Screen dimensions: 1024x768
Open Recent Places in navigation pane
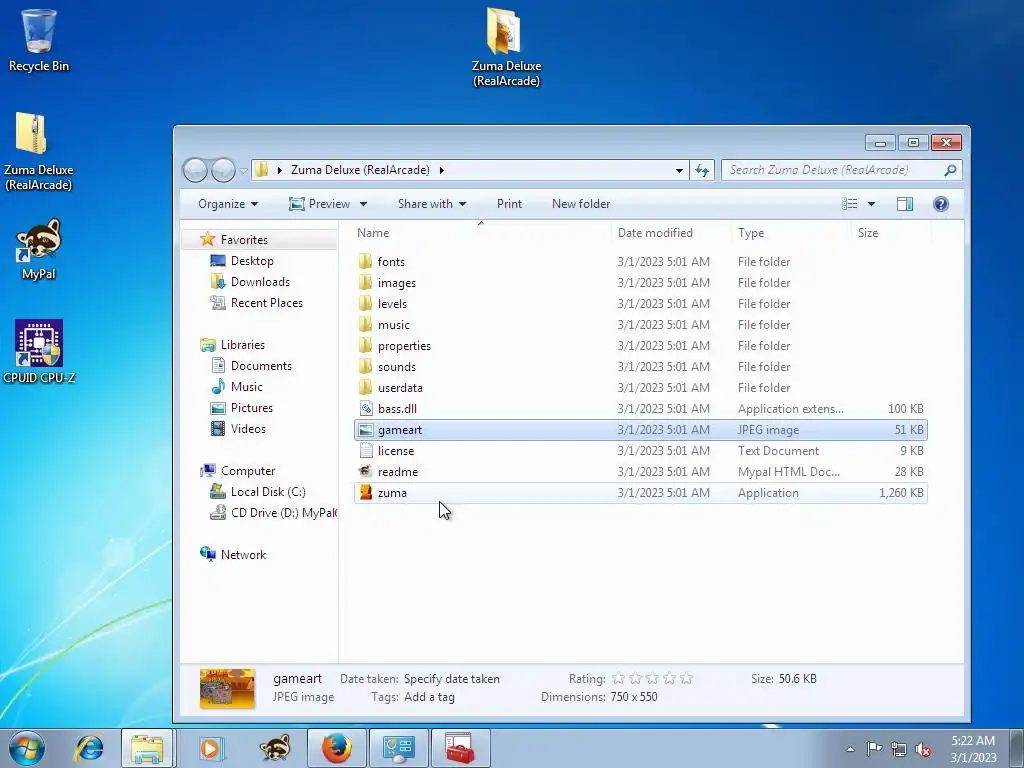(266, 303)
